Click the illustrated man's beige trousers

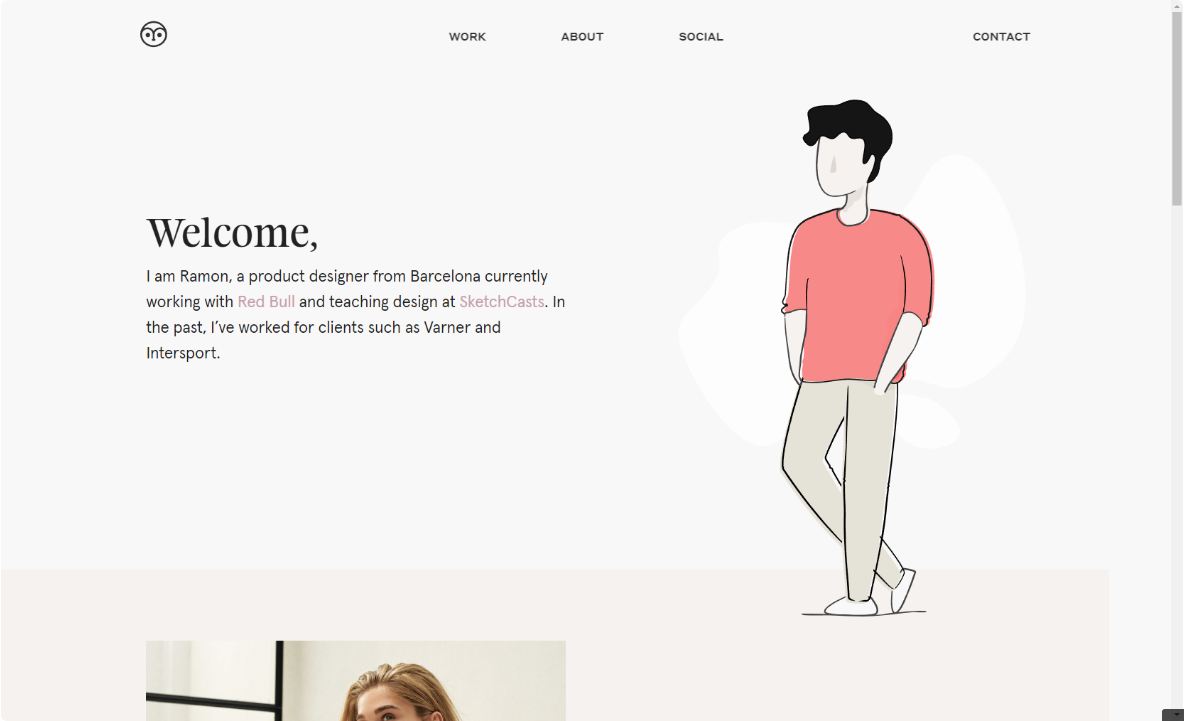pos(842,483)
